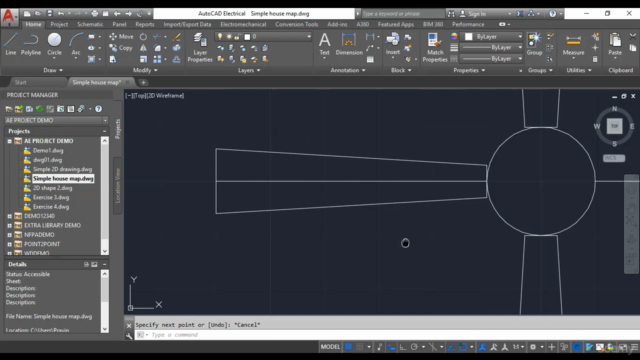
Task: Click the Plot print icon in quick access toolbar
Action: coord(95,13)
